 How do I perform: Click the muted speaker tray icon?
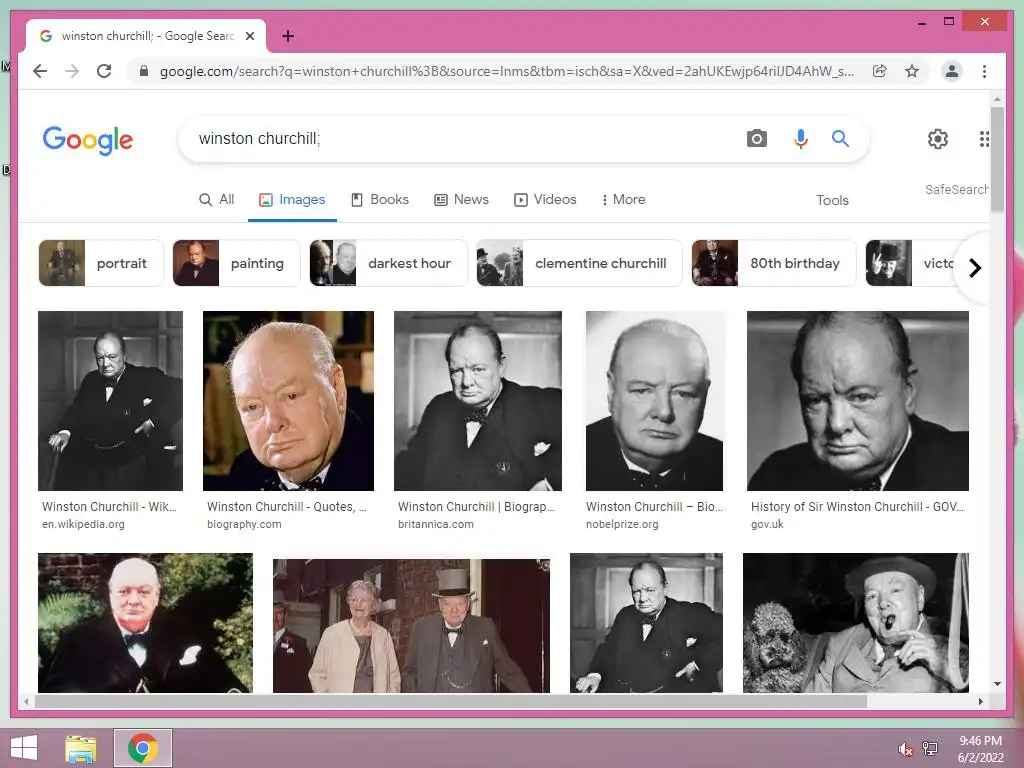[906, 749]
